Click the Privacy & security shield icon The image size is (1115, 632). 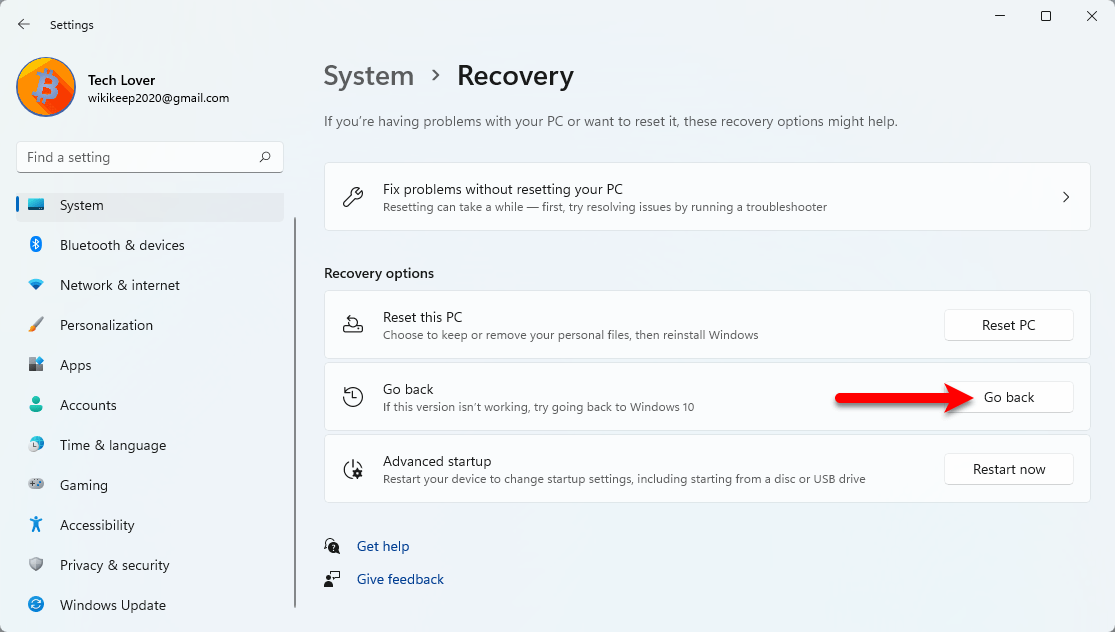(x=36, y=564)
